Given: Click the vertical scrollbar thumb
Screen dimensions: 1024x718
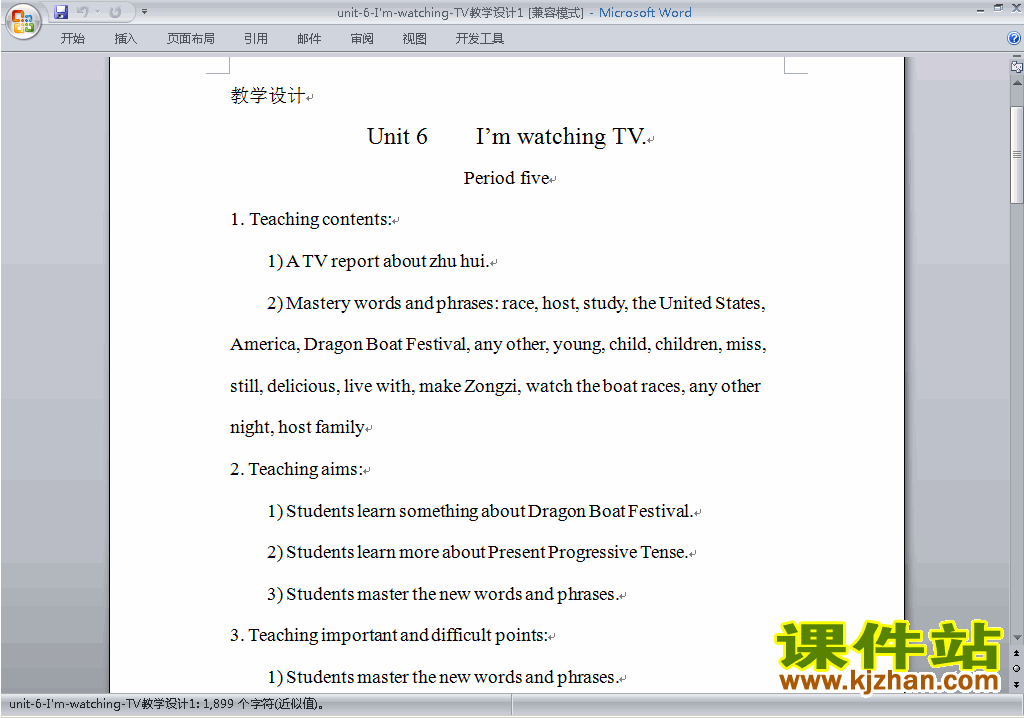Looking at the screenshot, I should [x=1017, y=155].
